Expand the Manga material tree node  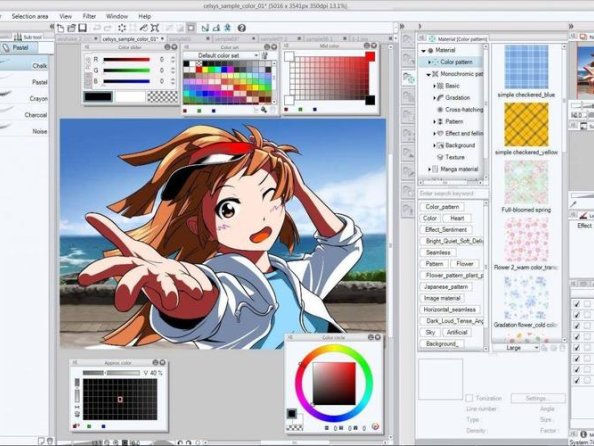[429, 169]
